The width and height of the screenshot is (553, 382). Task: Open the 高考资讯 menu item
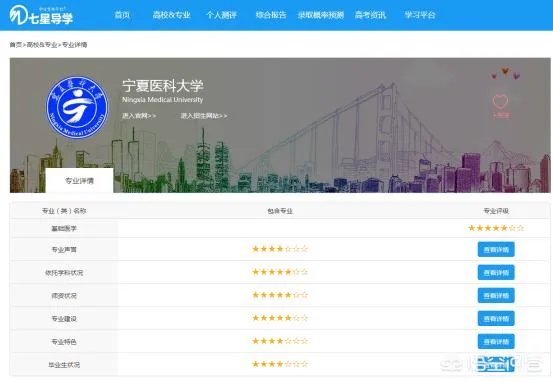point(370,15)
